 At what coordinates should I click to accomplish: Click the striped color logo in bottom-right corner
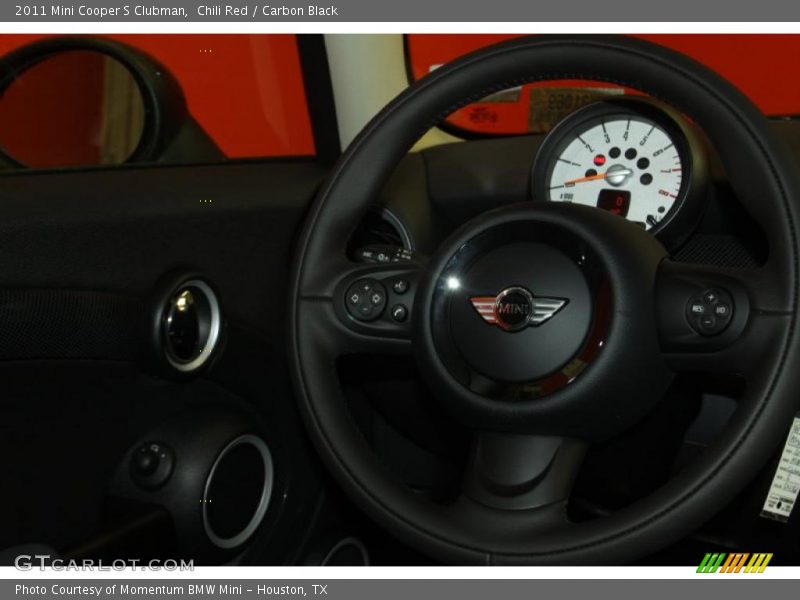(734, 563)
